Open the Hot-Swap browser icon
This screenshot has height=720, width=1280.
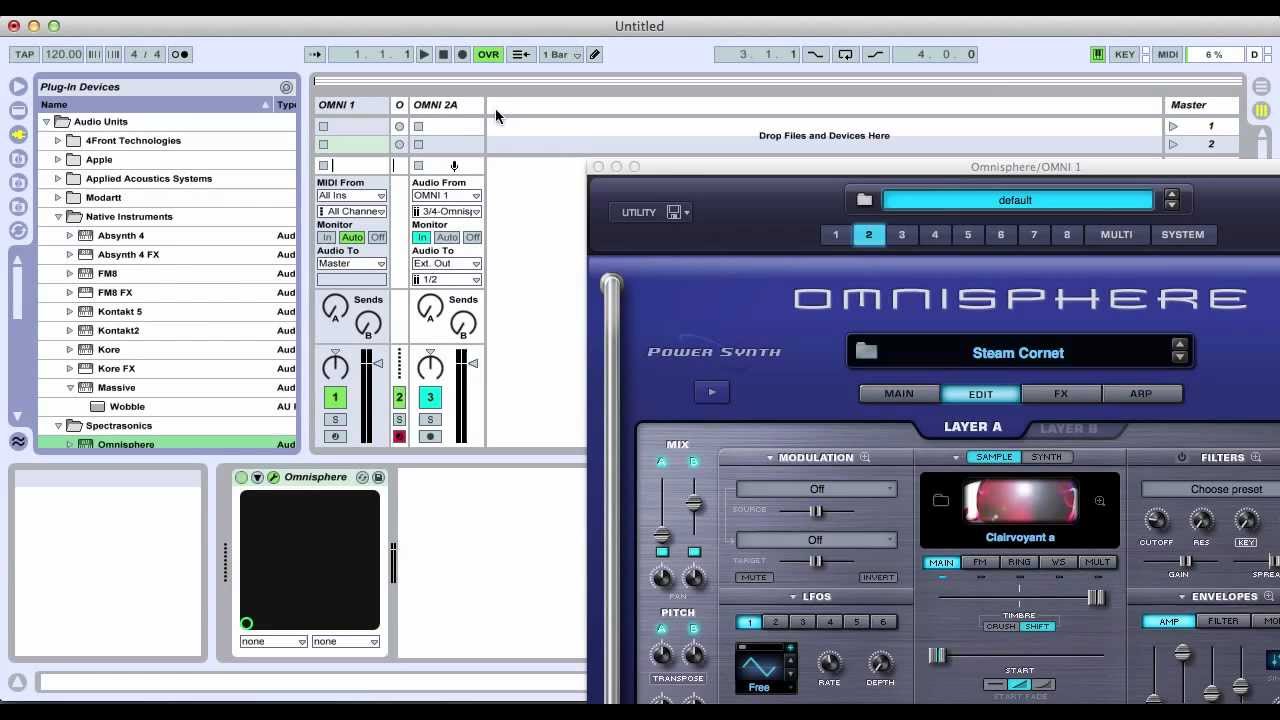(x=18, y=230)
